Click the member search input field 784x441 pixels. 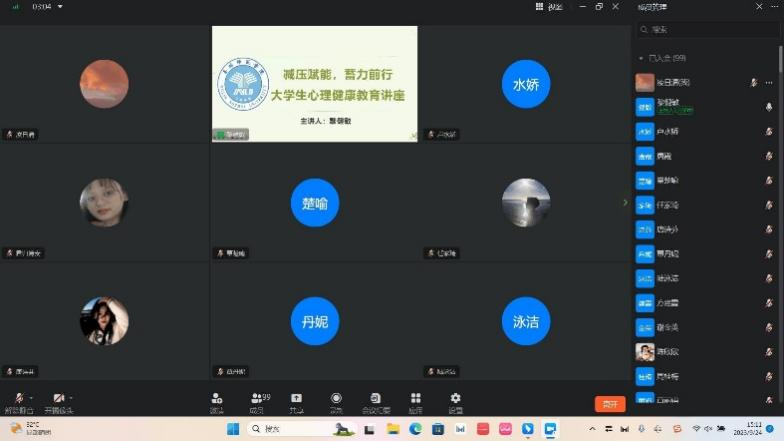click(708, 30)
